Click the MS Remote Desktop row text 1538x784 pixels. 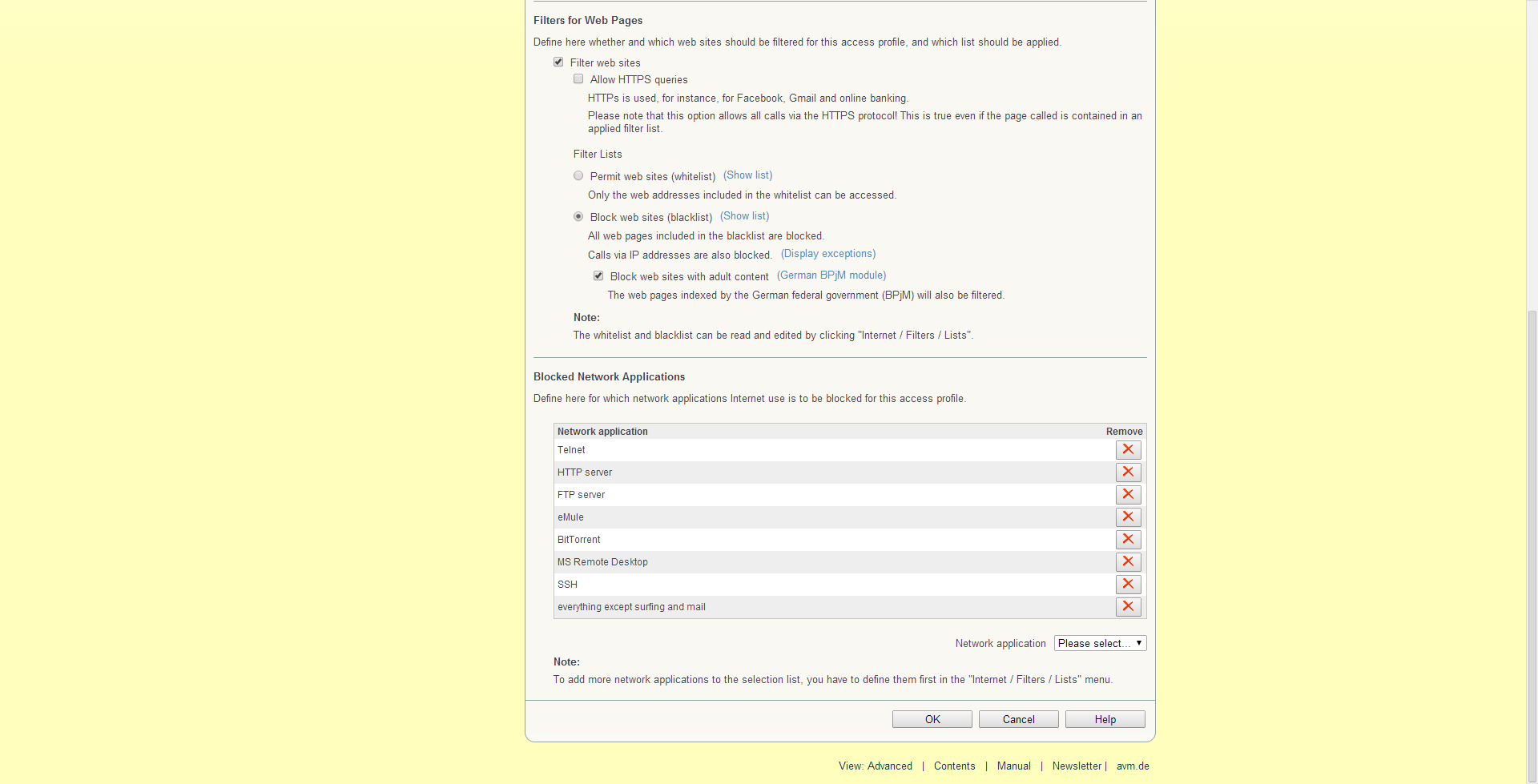(x=602, y=562)
